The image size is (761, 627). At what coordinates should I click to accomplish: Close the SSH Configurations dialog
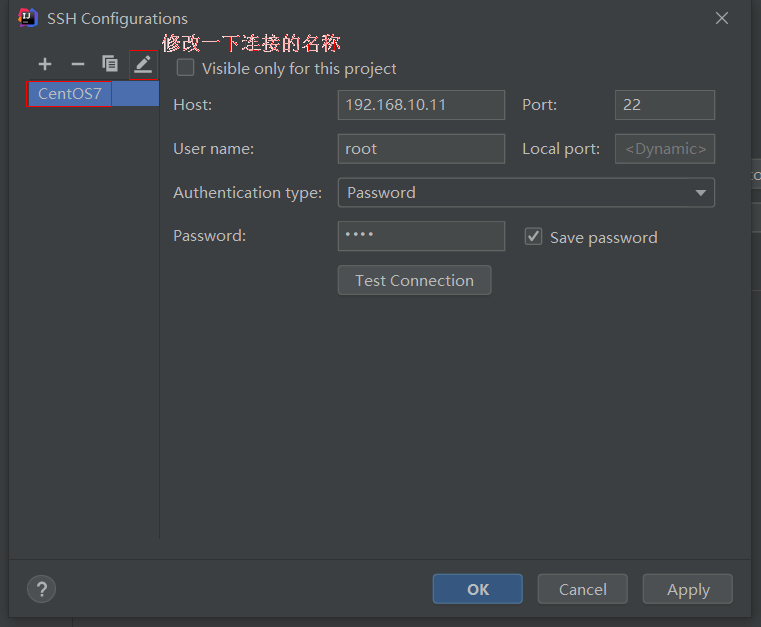pos(722,18)
